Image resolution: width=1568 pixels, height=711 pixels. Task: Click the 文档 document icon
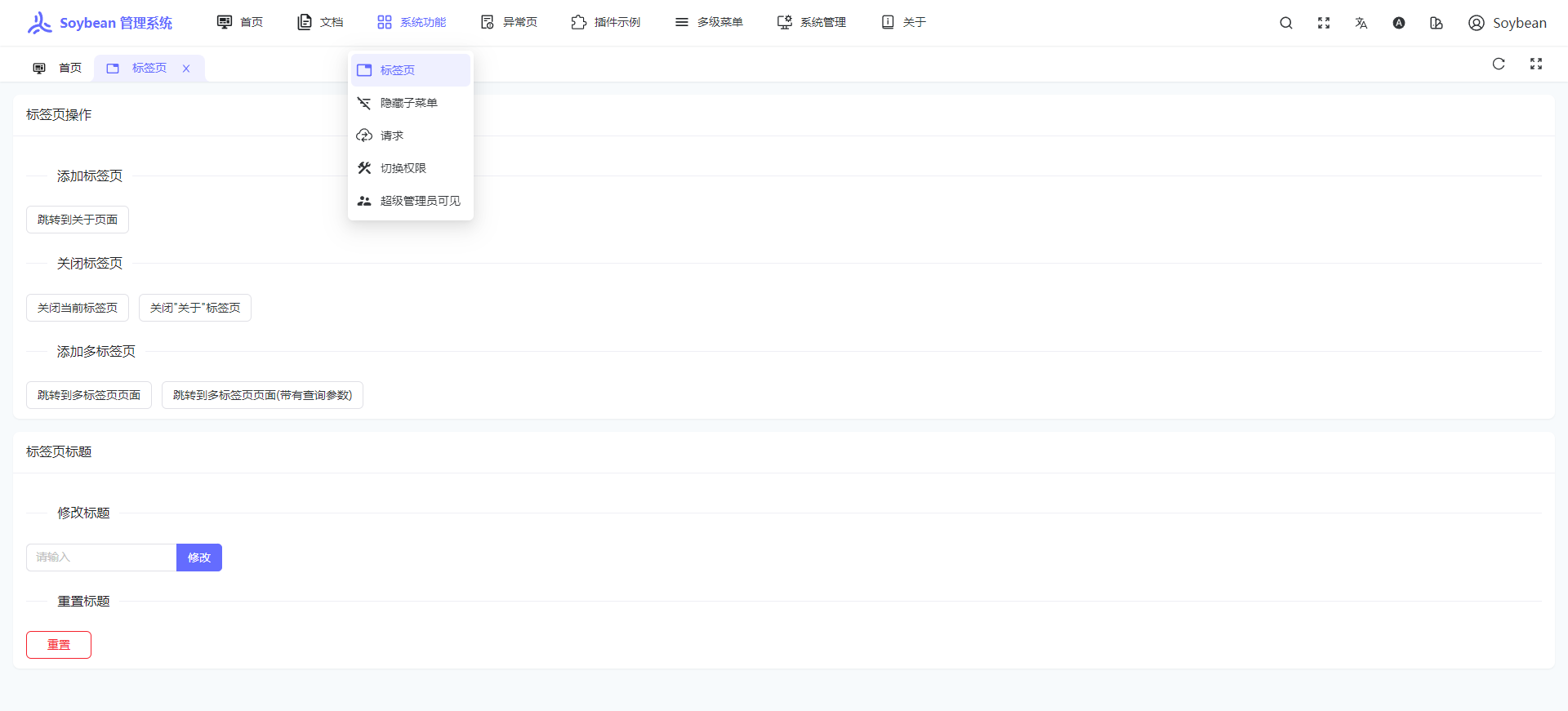click(305, 22)
